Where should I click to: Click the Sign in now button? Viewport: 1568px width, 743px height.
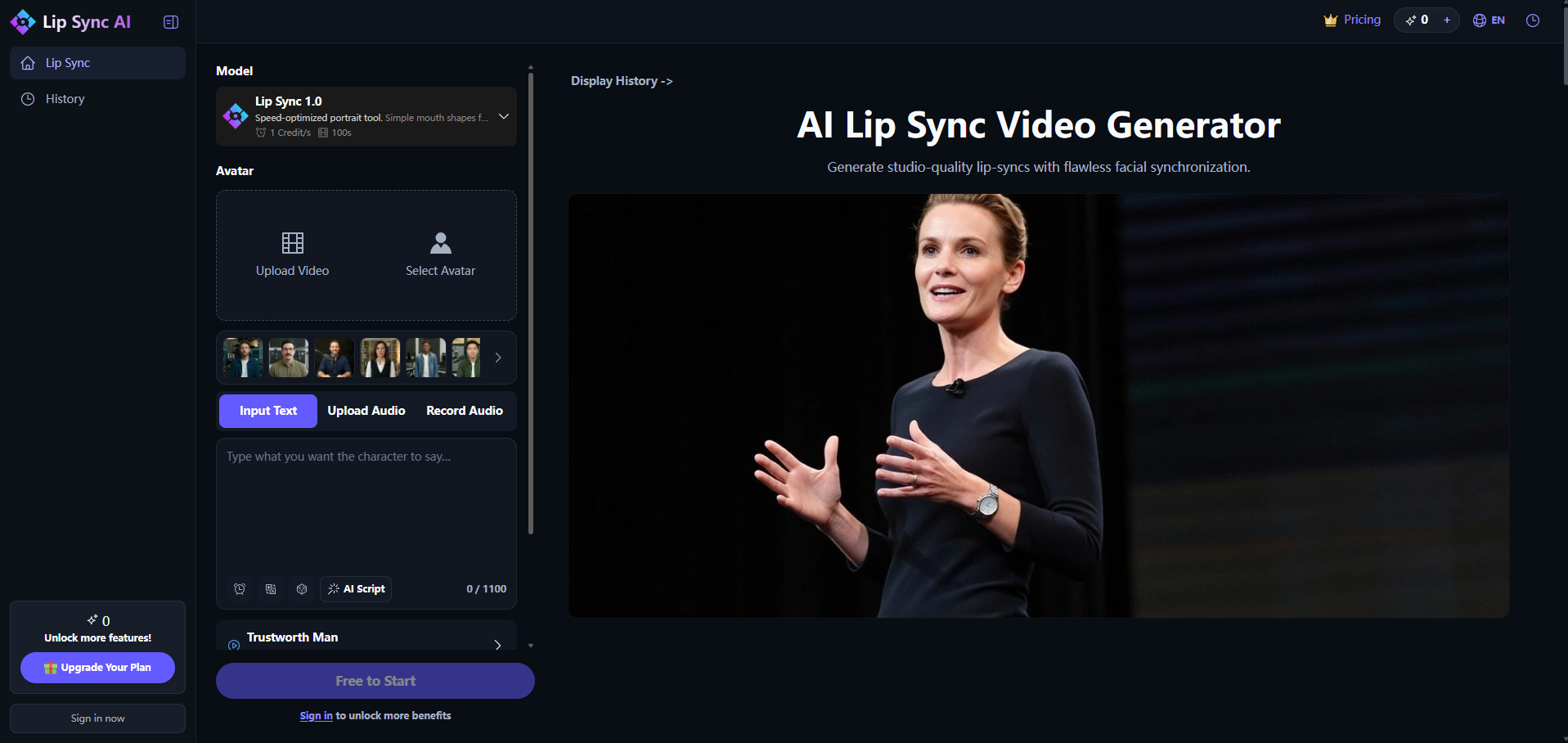[x=97, y=718]
